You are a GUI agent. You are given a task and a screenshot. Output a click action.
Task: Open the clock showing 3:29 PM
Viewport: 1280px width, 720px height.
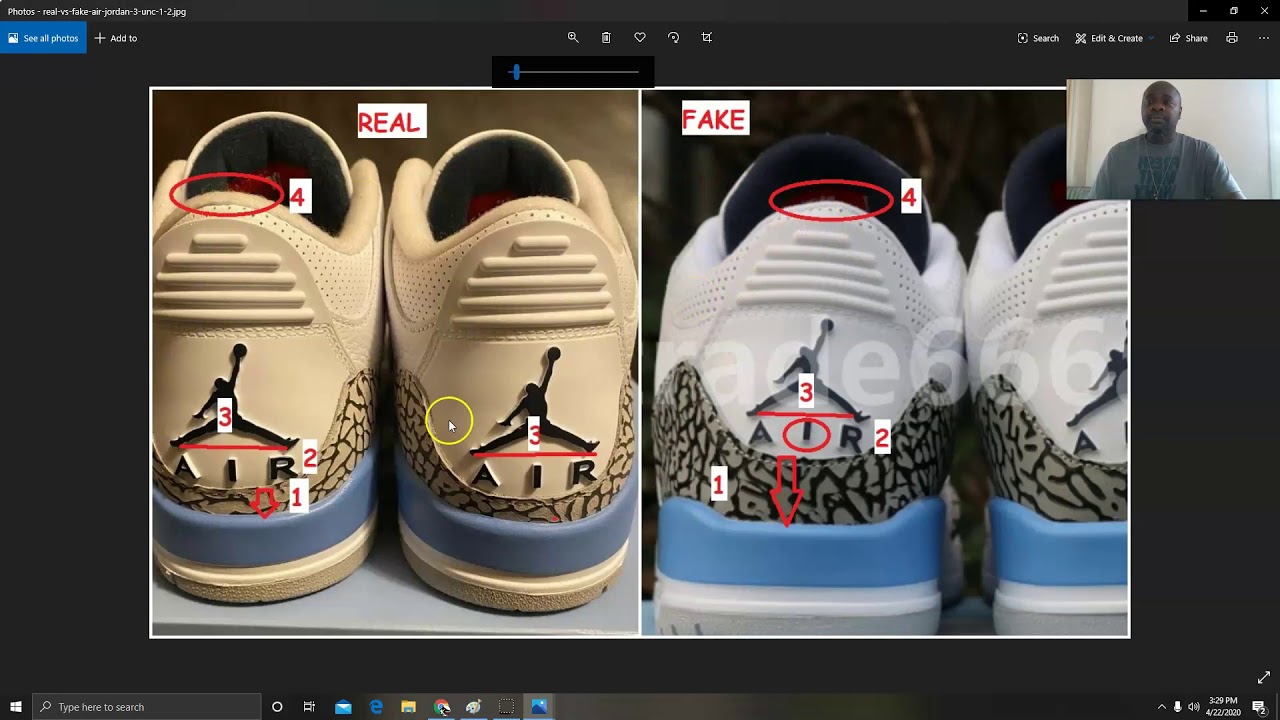click(x=1222, y=707)
